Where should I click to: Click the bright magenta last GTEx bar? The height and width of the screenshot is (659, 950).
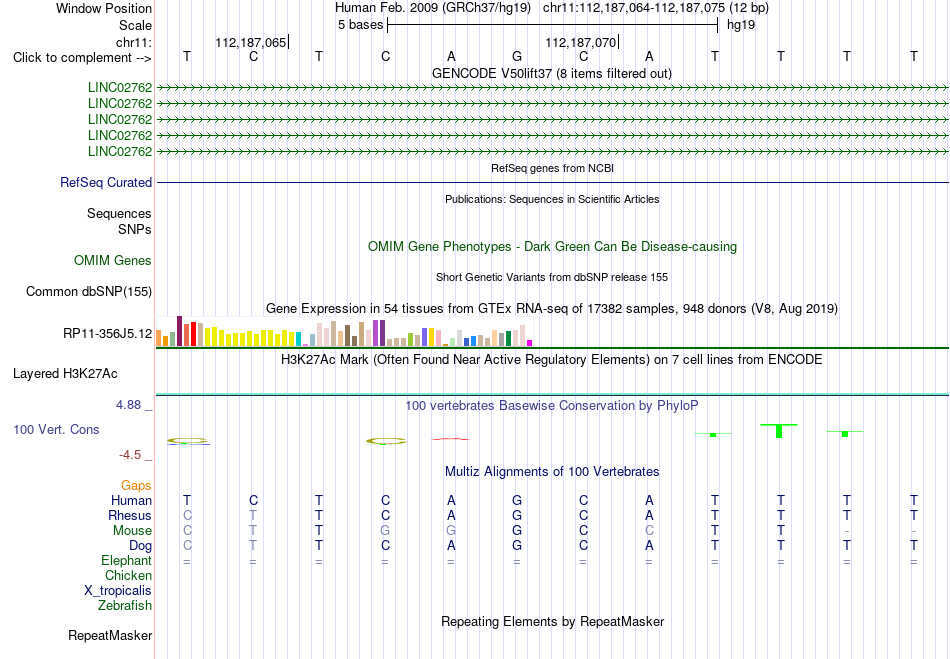pyautogui.click(x=530, y=343)
